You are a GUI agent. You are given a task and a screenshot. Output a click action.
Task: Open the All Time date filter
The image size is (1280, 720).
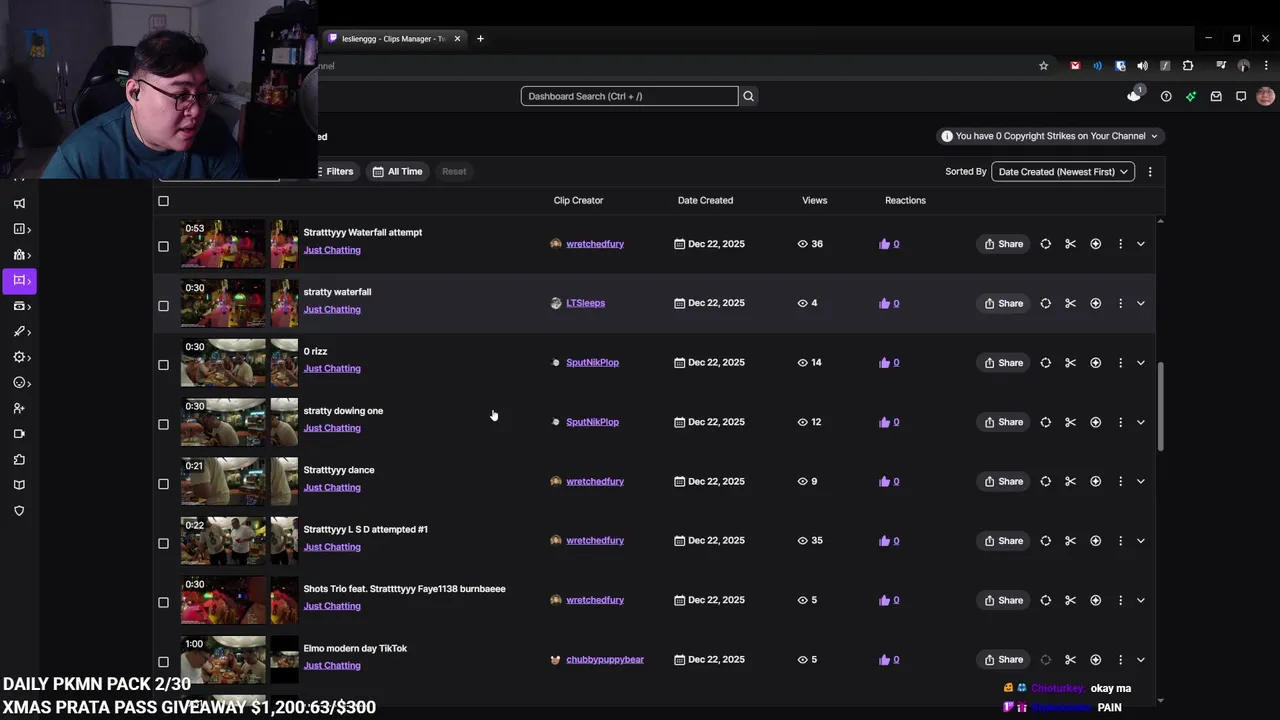point(397,171)
